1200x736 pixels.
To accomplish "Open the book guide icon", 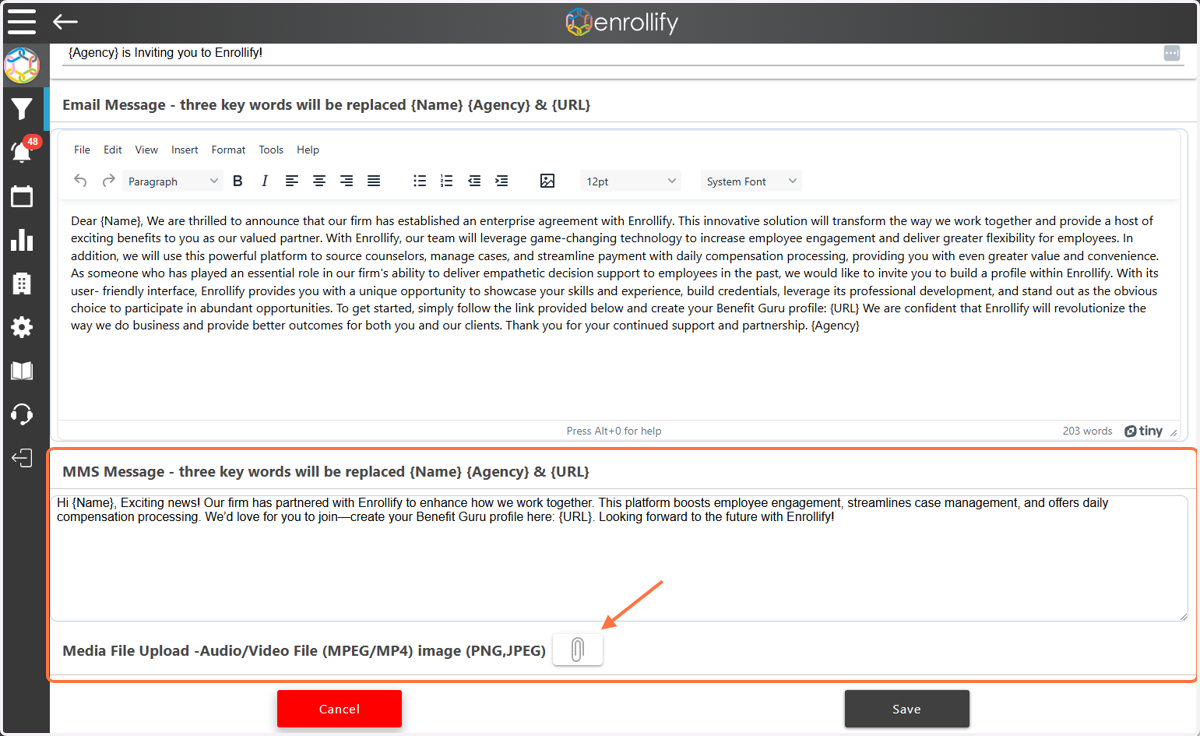I will [22, 371].
